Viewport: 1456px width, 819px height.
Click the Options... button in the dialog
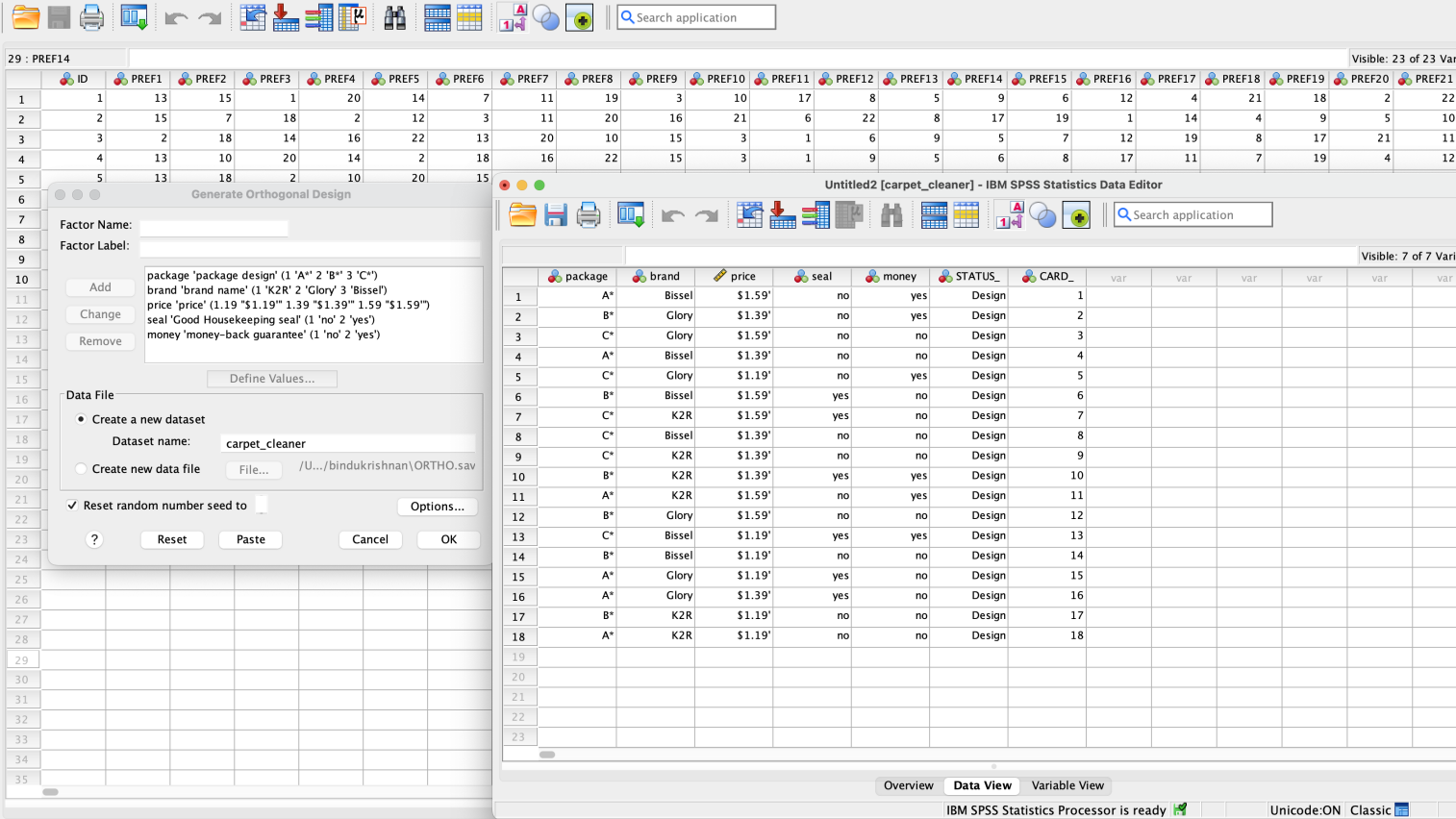click(x=438, y=507)
